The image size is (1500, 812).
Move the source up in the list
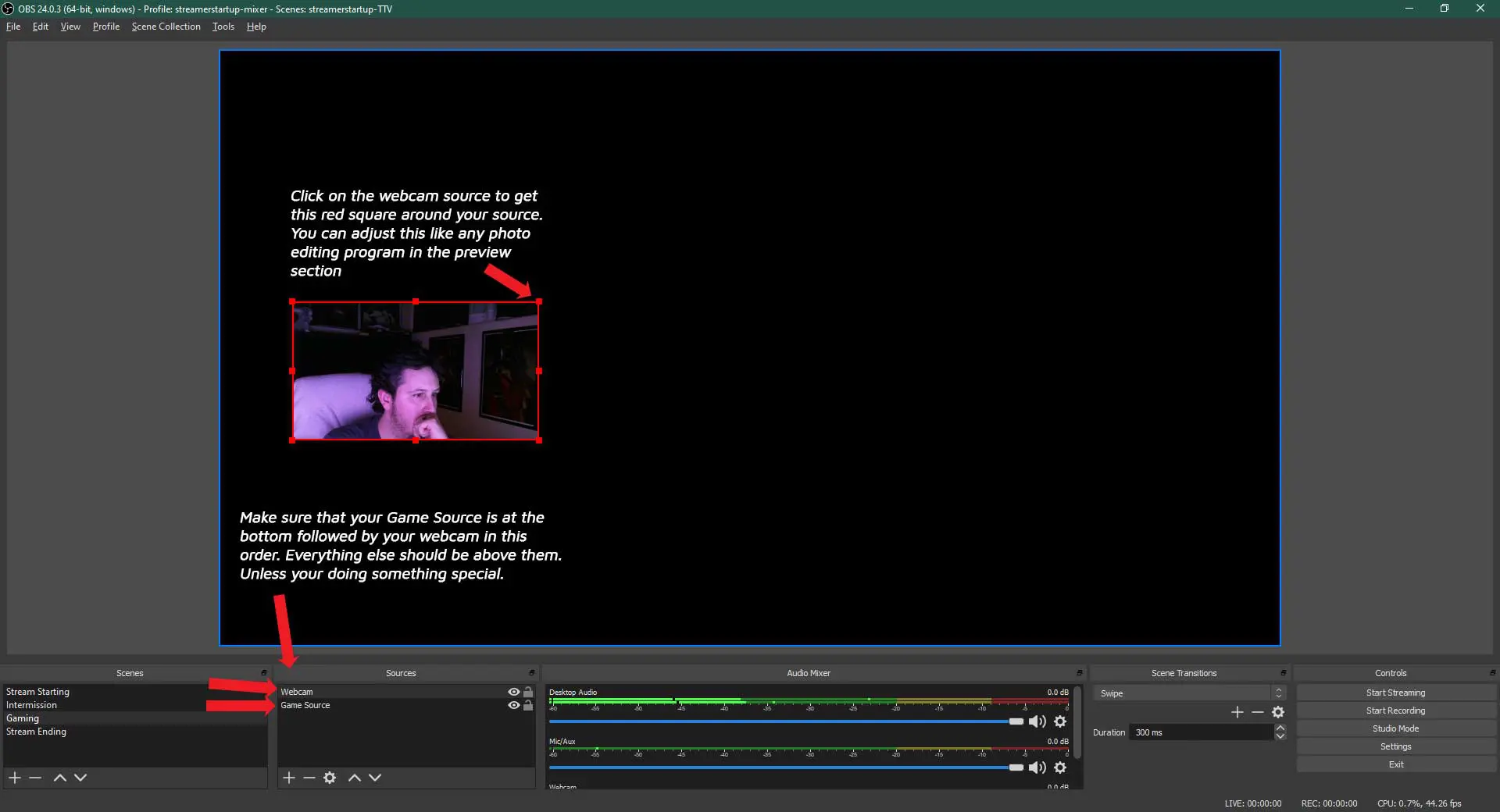click(x=355, y=778)
